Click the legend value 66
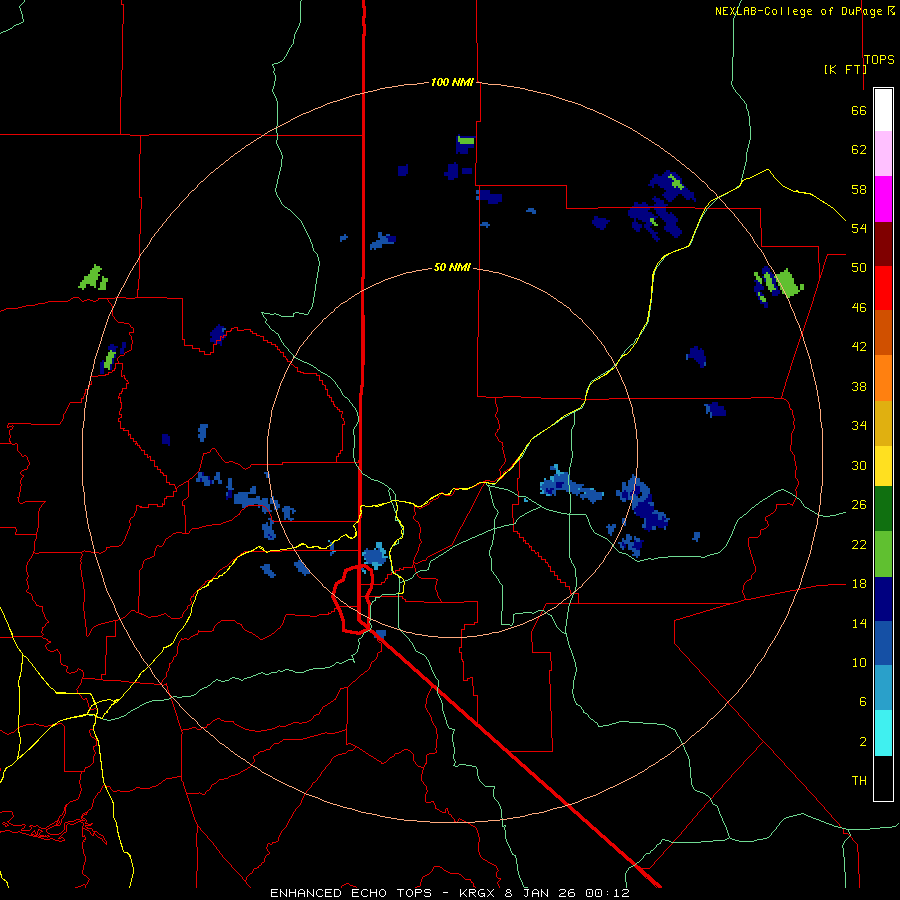 pos(859,111)
